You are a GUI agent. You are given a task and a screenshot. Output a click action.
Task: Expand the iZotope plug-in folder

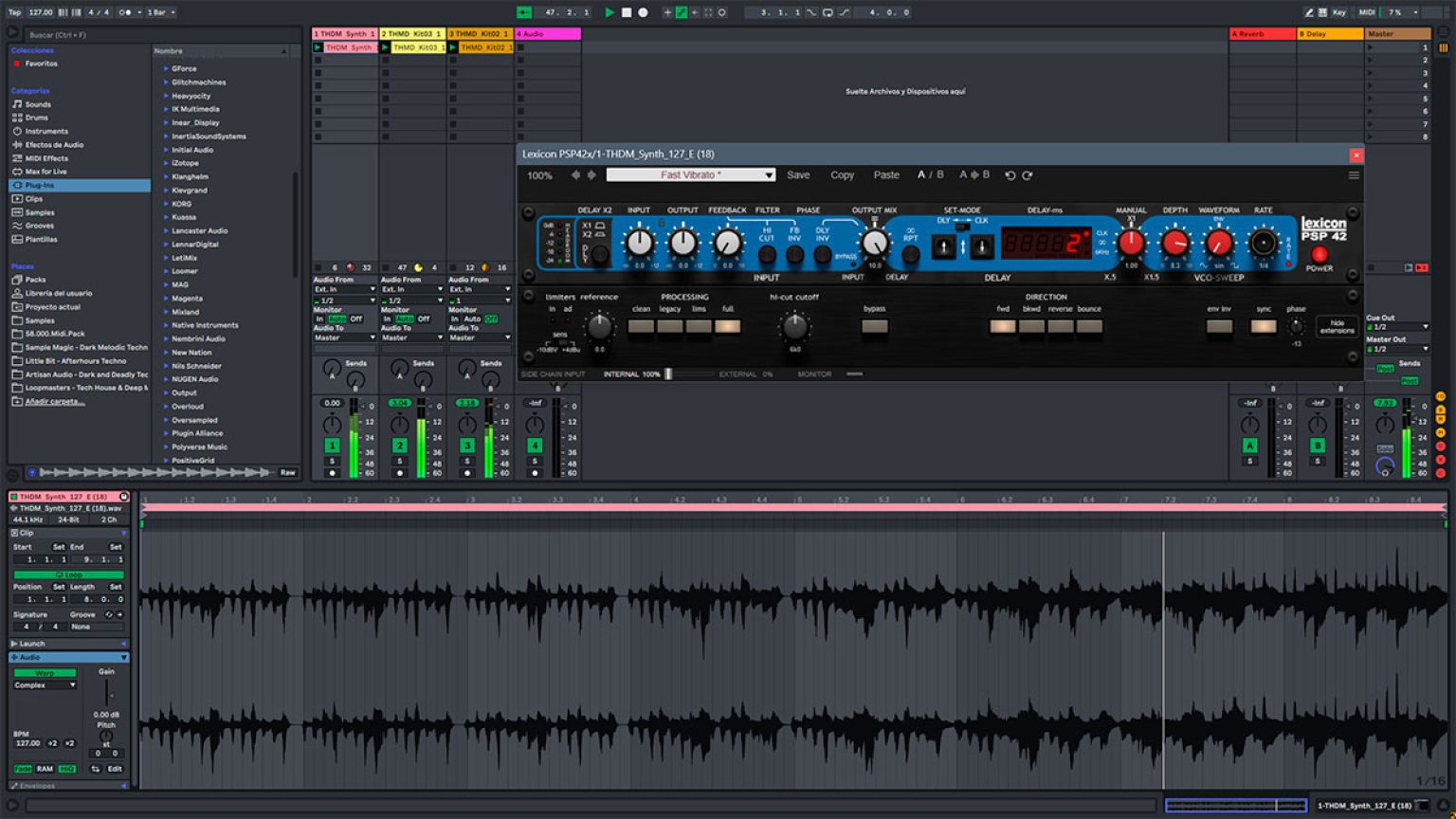[x=166, y=163]
